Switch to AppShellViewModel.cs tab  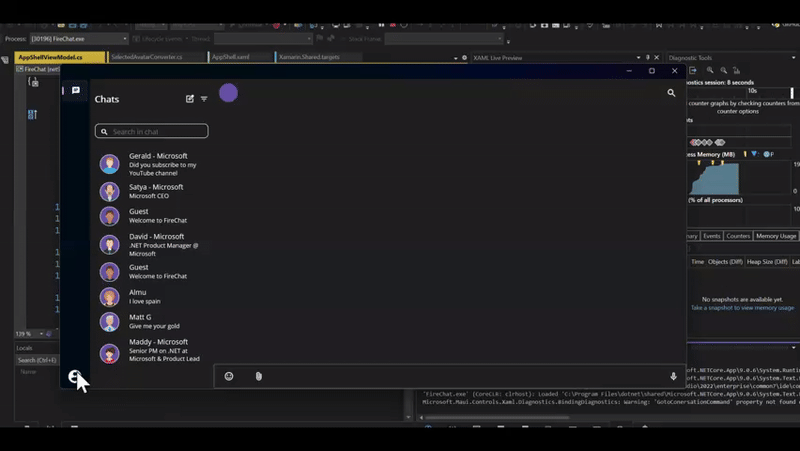[60, 57]
